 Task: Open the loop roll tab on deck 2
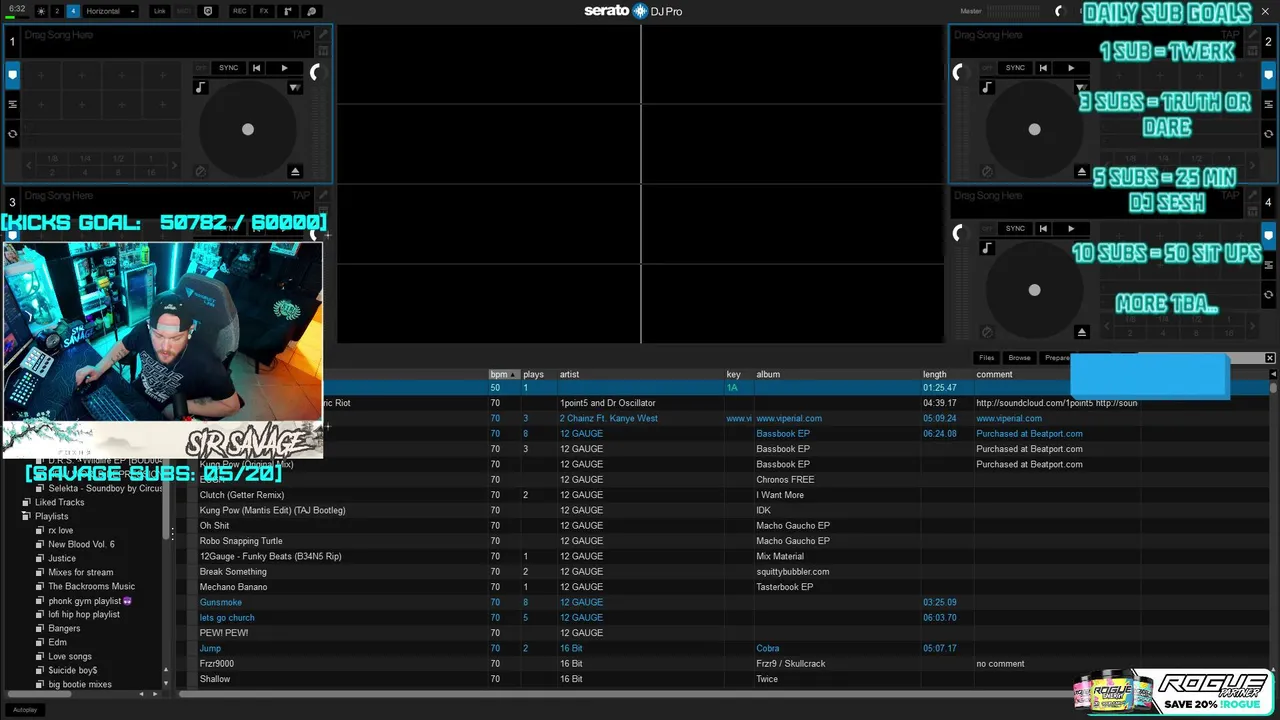coord(1268,133)
